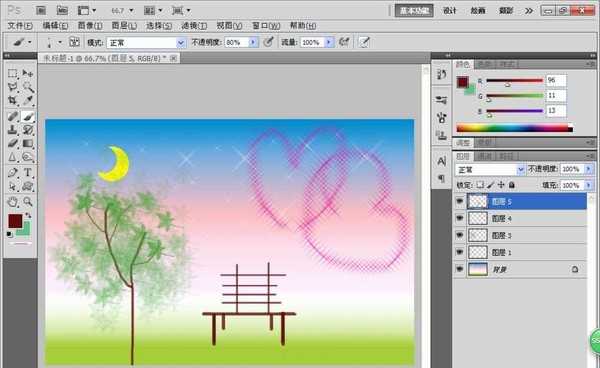Select the Rectangular Marquee tool
Screen dimensions: 600x368
click(x=13, y=73)
